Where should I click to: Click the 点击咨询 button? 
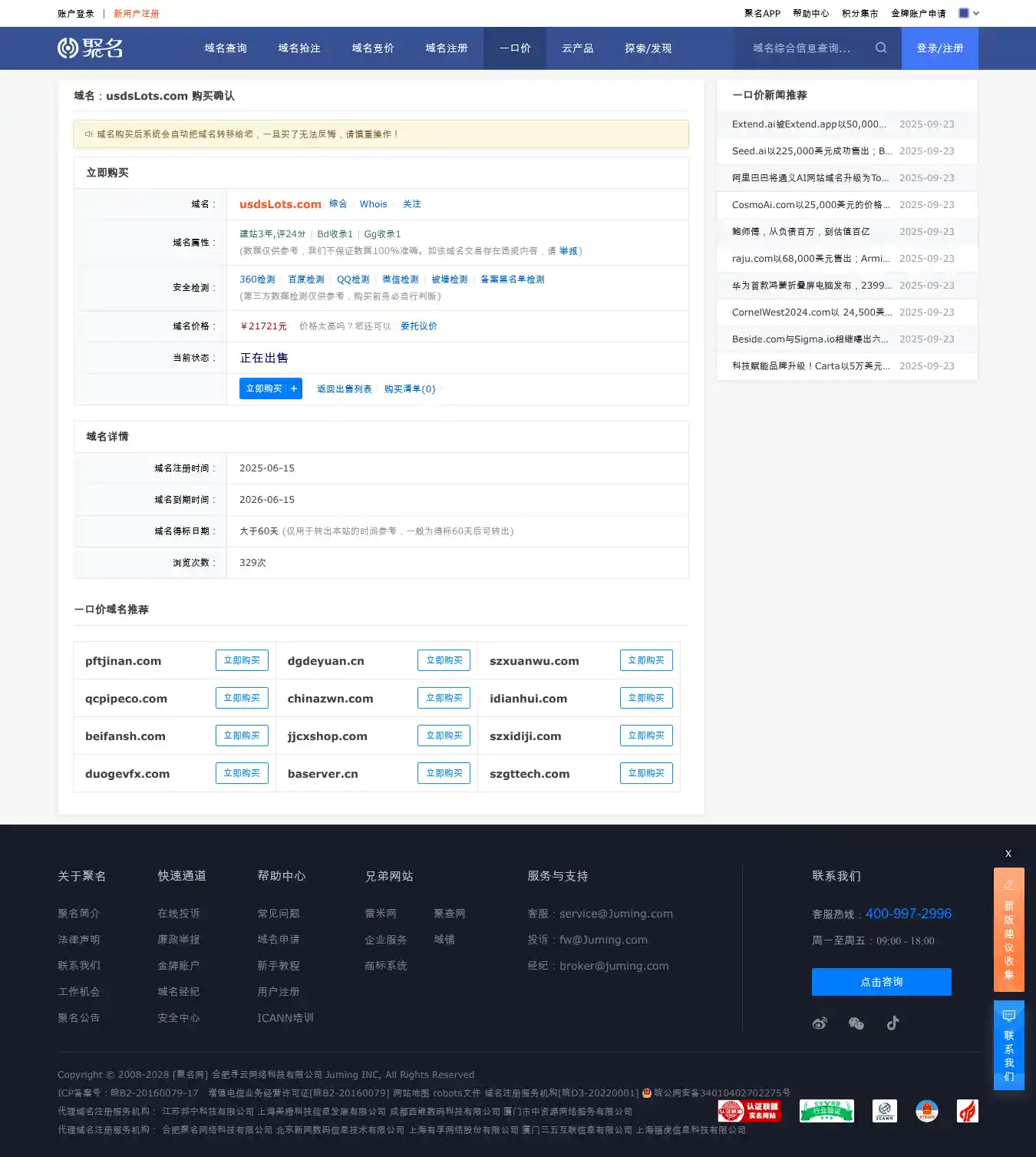point(881,982)
